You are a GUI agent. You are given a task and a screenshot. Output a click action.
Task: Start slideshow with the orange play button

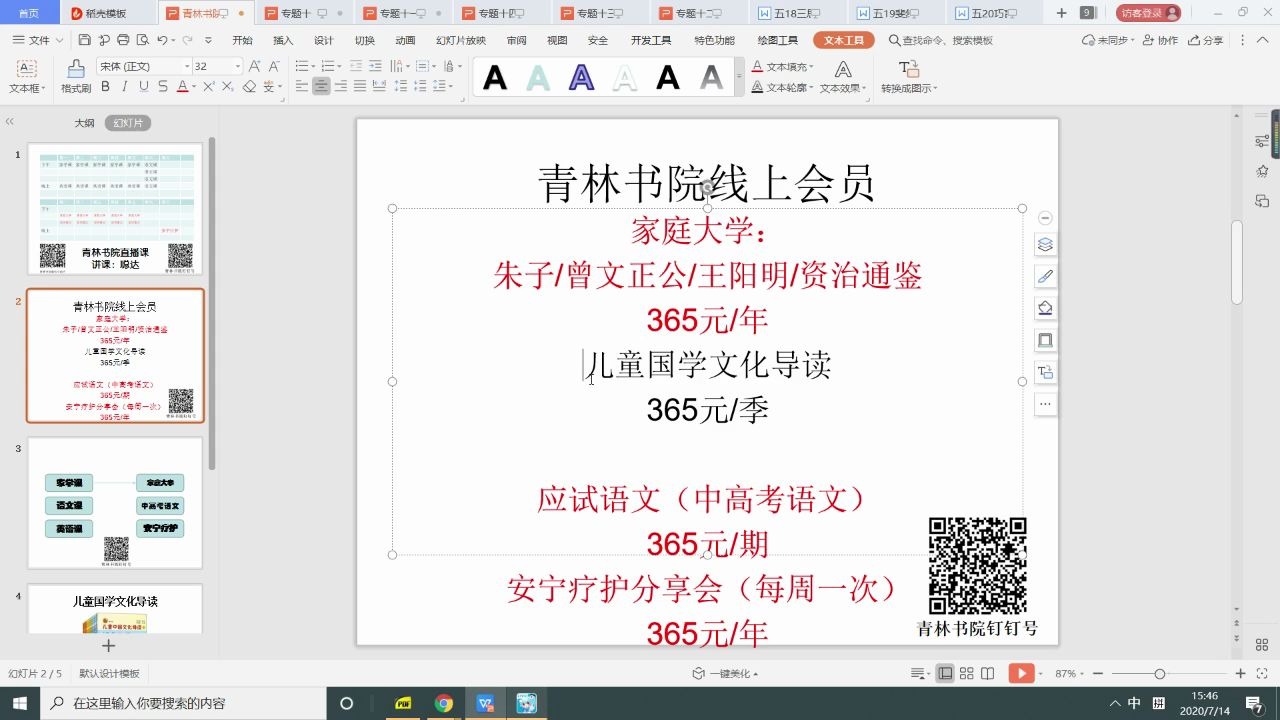click(x=1021, y=674)
